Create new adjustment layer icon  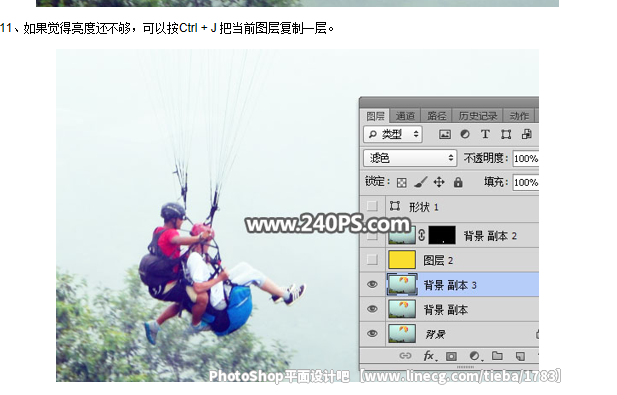475,356
